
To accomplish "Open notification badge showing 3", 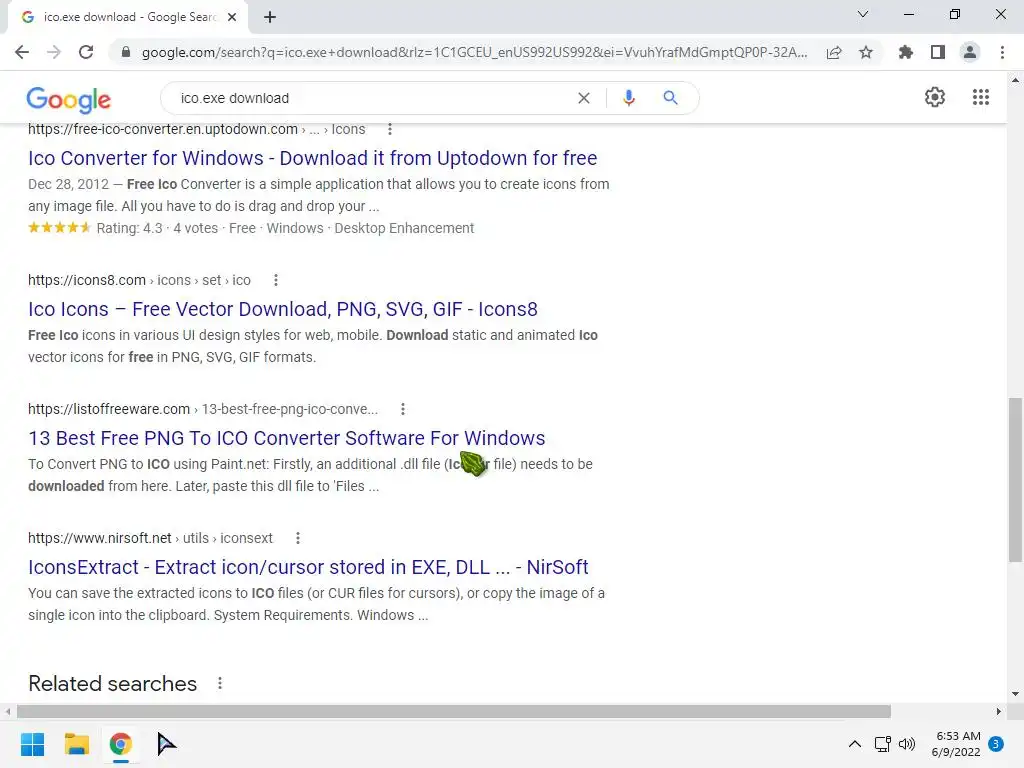I will [996, 744].
